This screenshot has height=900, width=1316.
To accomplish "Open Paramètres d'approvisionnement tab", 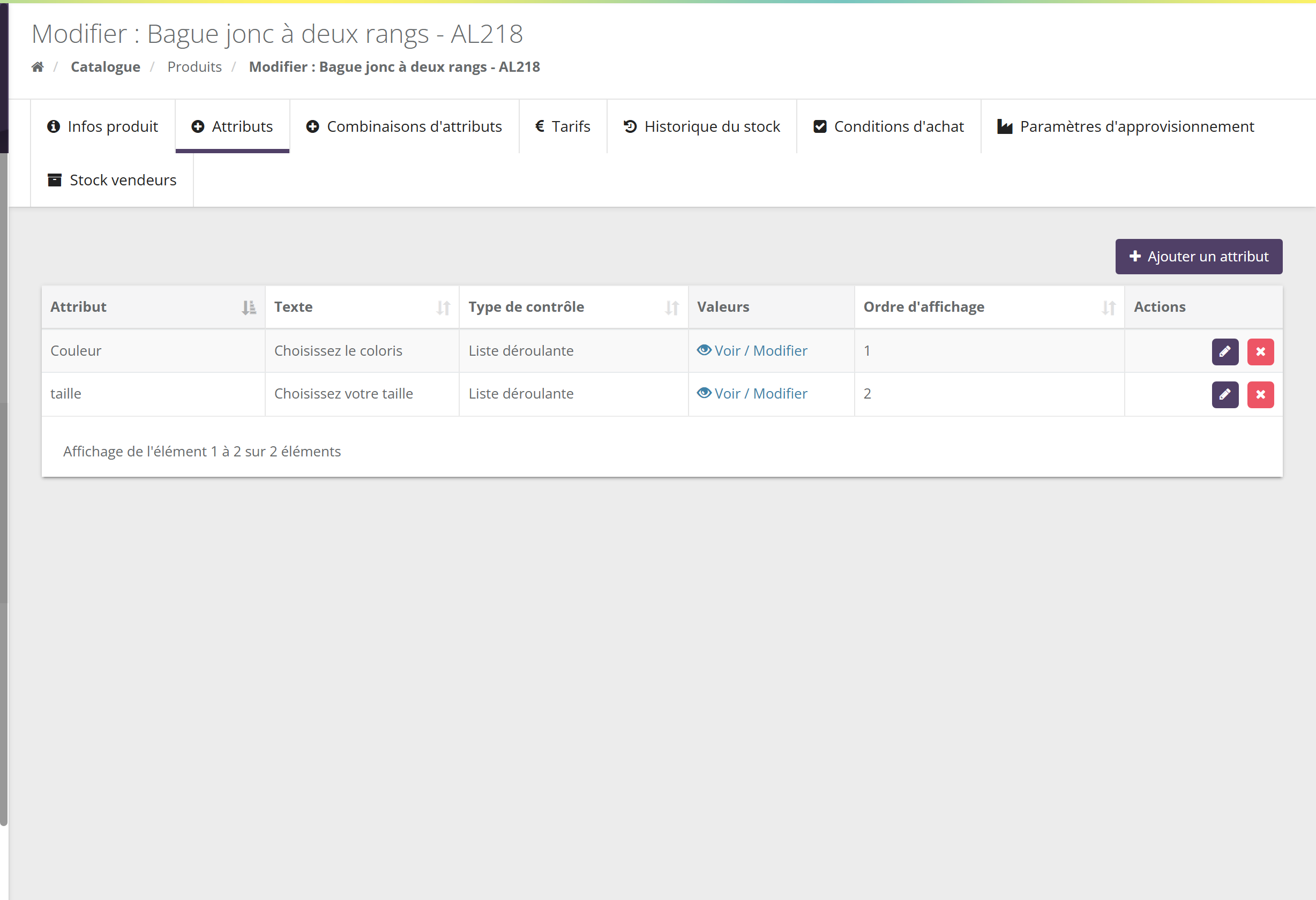I will coord(1126,126).
